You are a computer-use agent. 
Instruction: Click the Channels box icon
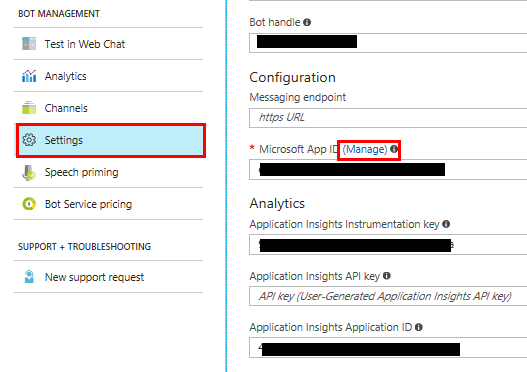click(x=29, y=108)
